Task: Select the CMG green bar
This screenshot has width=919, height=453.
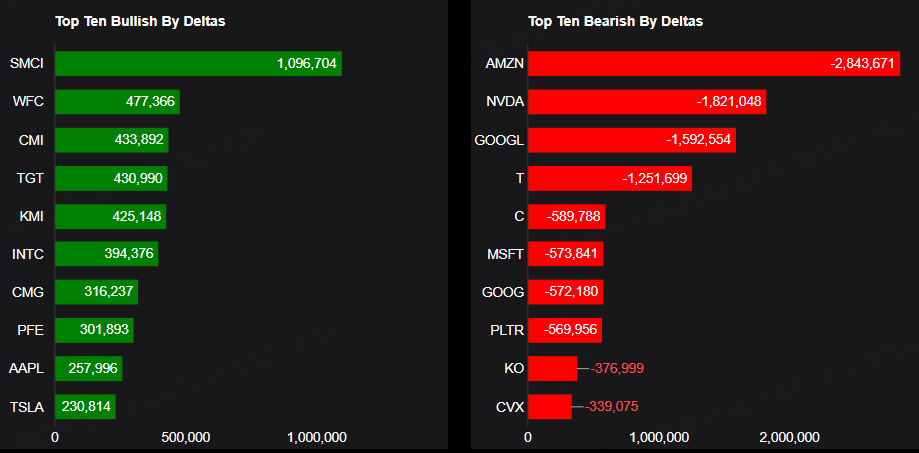Action: pyautogui.click(x=97, y=291)
